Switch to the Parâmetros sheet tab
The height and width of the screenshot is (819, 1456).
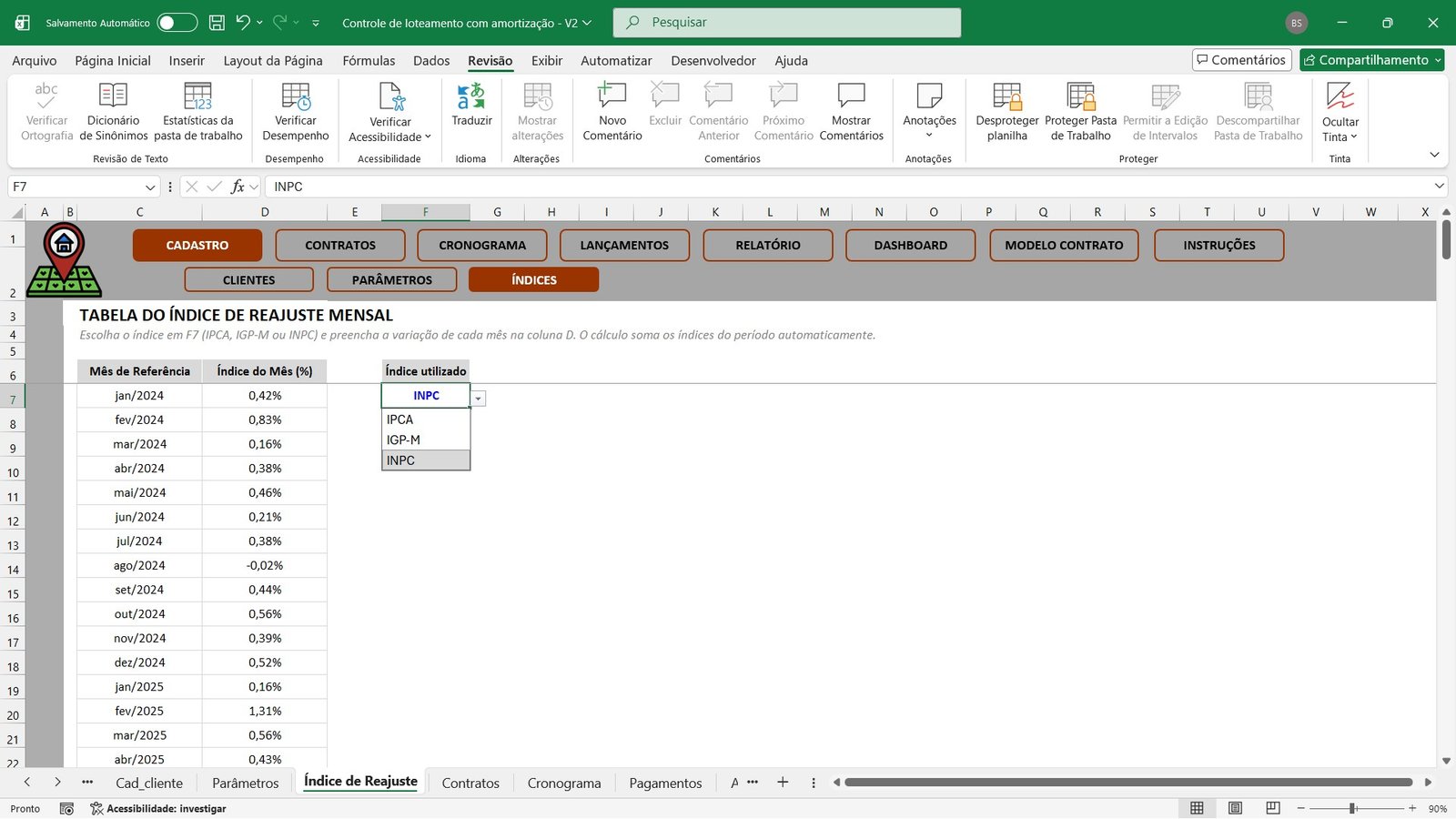(246, 783)
